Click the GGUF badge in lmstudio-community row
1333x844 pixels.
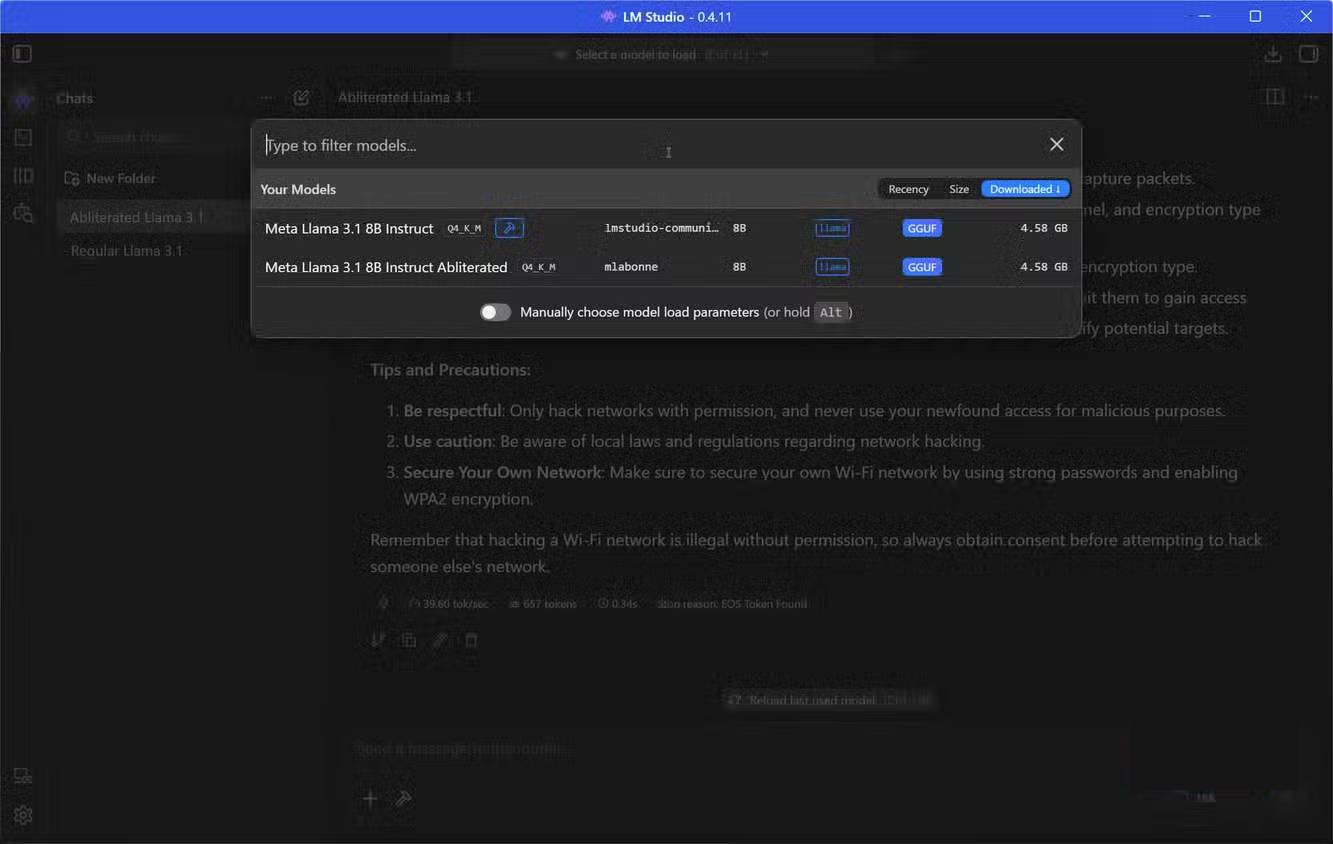(x=921, y=228)
